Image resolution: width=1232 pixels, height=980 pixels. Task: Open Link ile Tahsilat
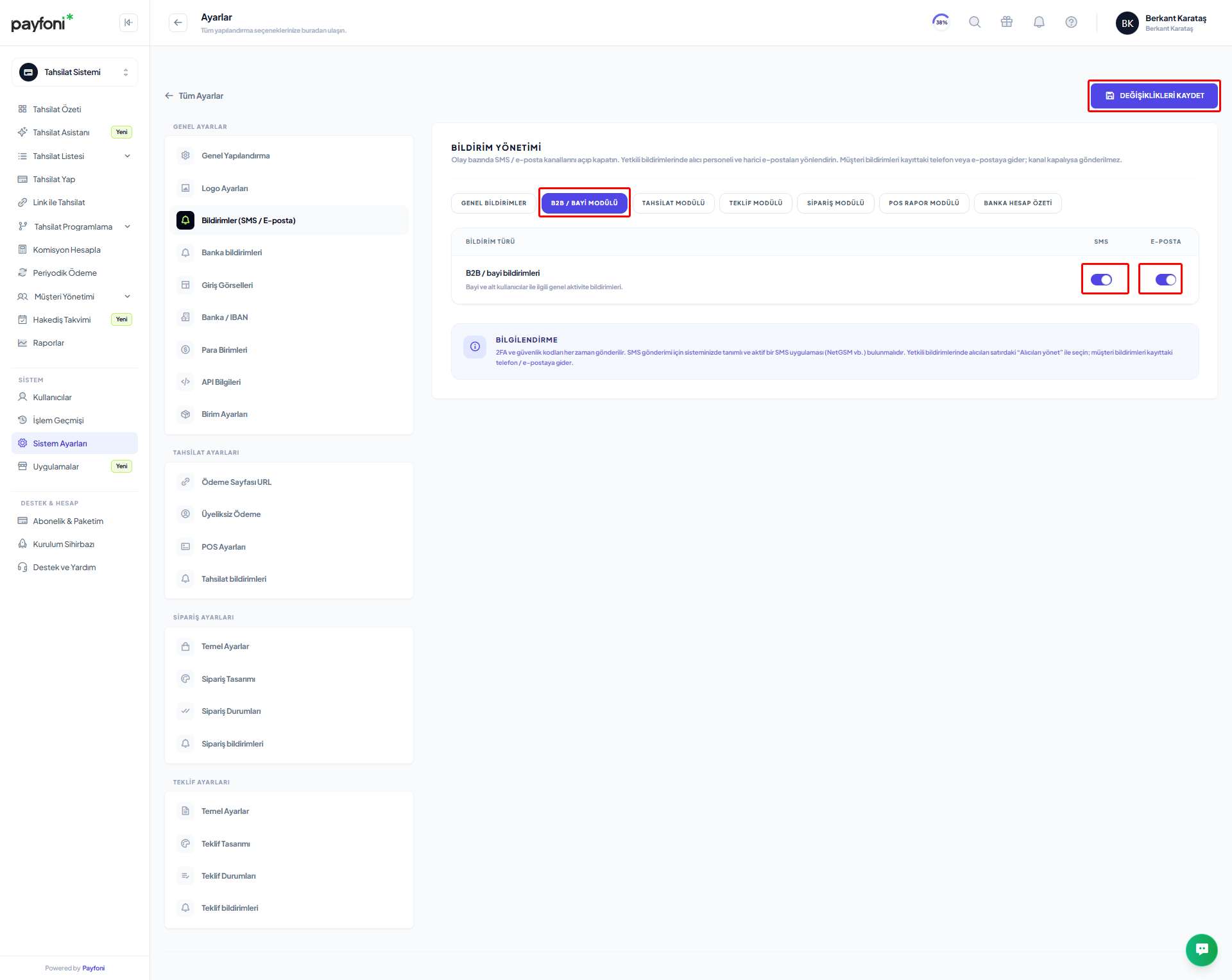(74, 202)
